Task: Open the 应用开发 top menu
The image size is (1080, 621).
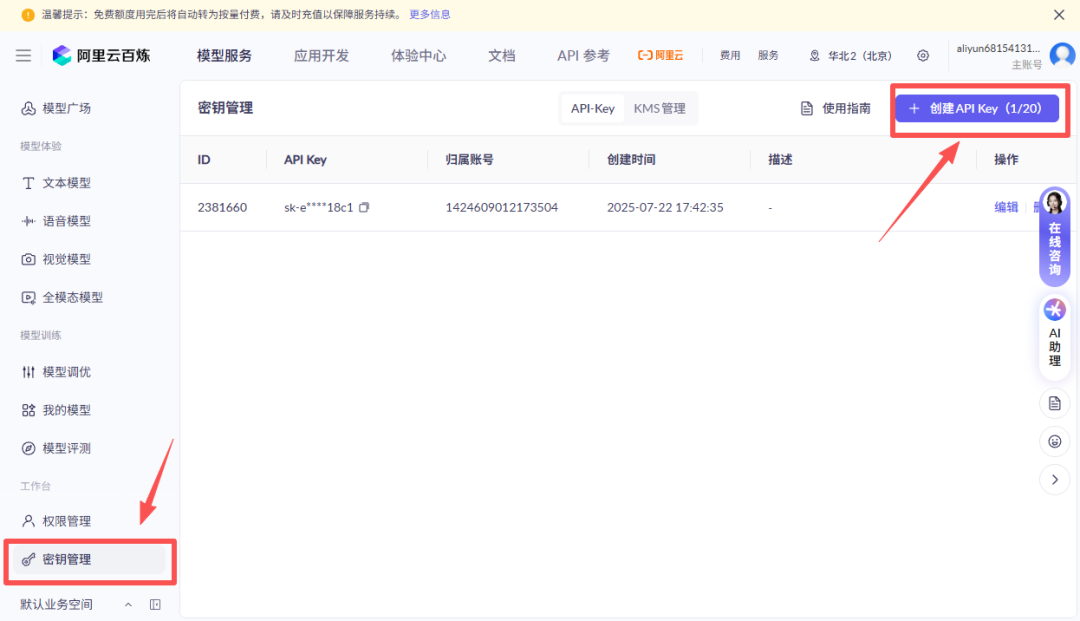Action: tap(321, 56)
